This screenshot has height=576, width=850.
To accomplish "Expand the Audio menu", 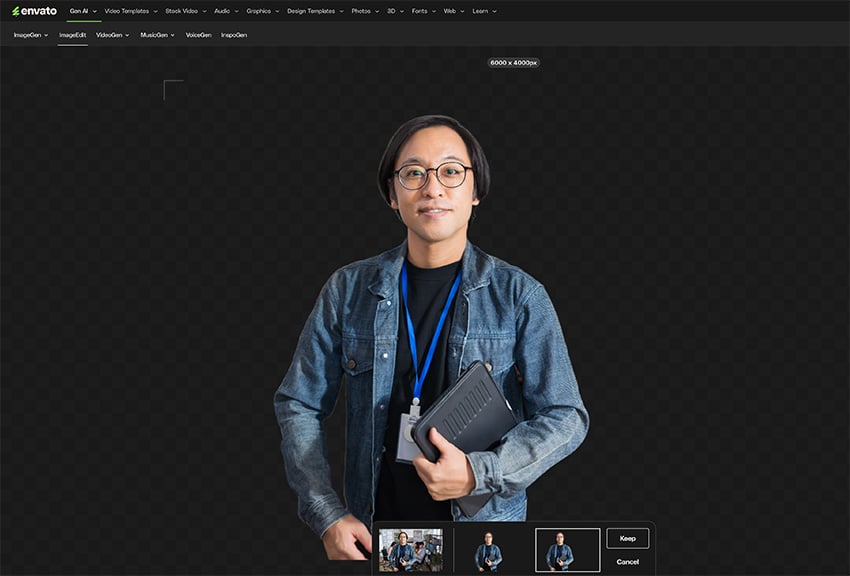I will point(226,11).
